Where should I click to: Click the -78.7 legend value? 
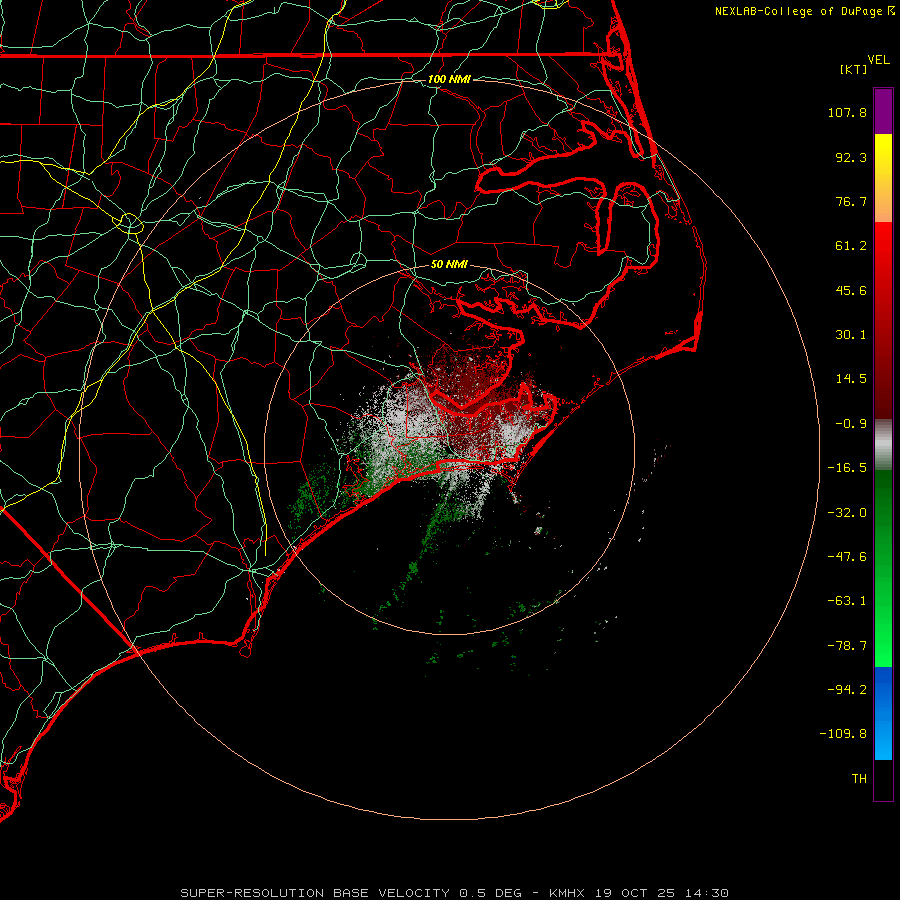847,646
